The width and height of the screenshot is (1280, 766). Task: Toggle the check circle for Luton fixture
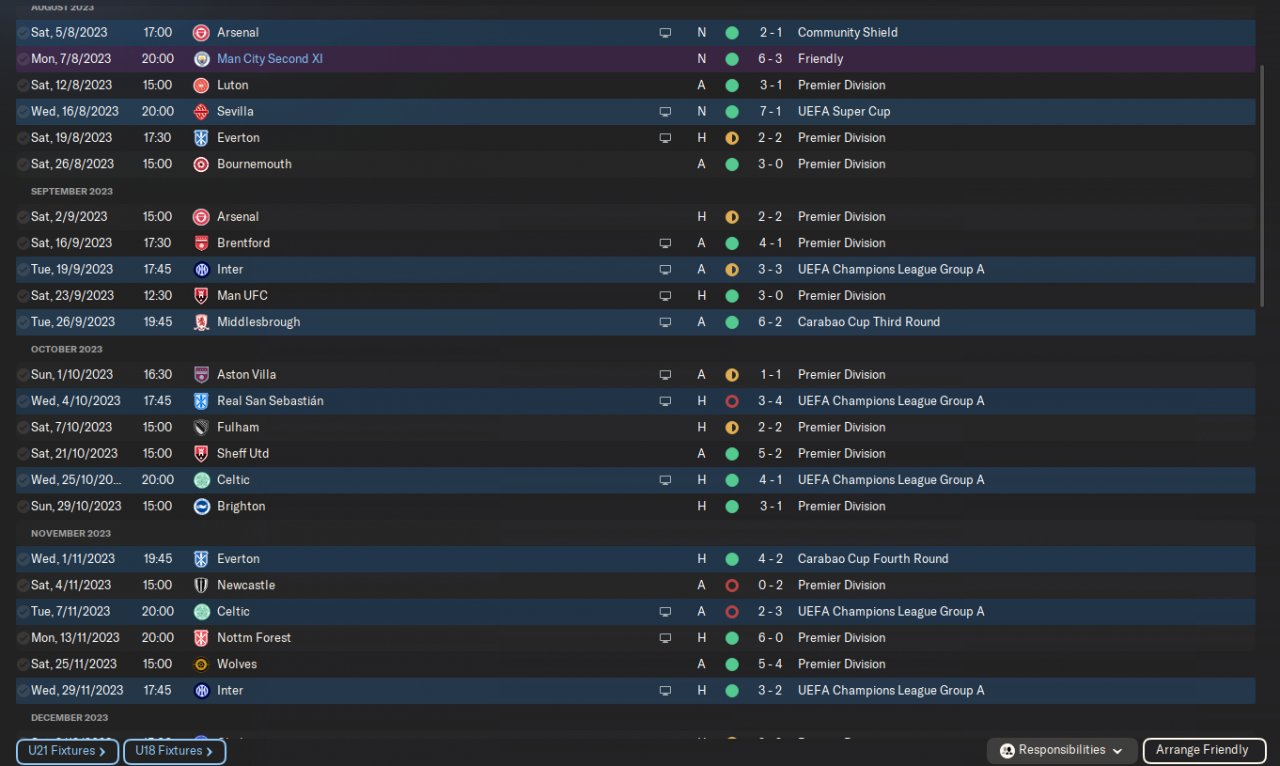point(23,86)
